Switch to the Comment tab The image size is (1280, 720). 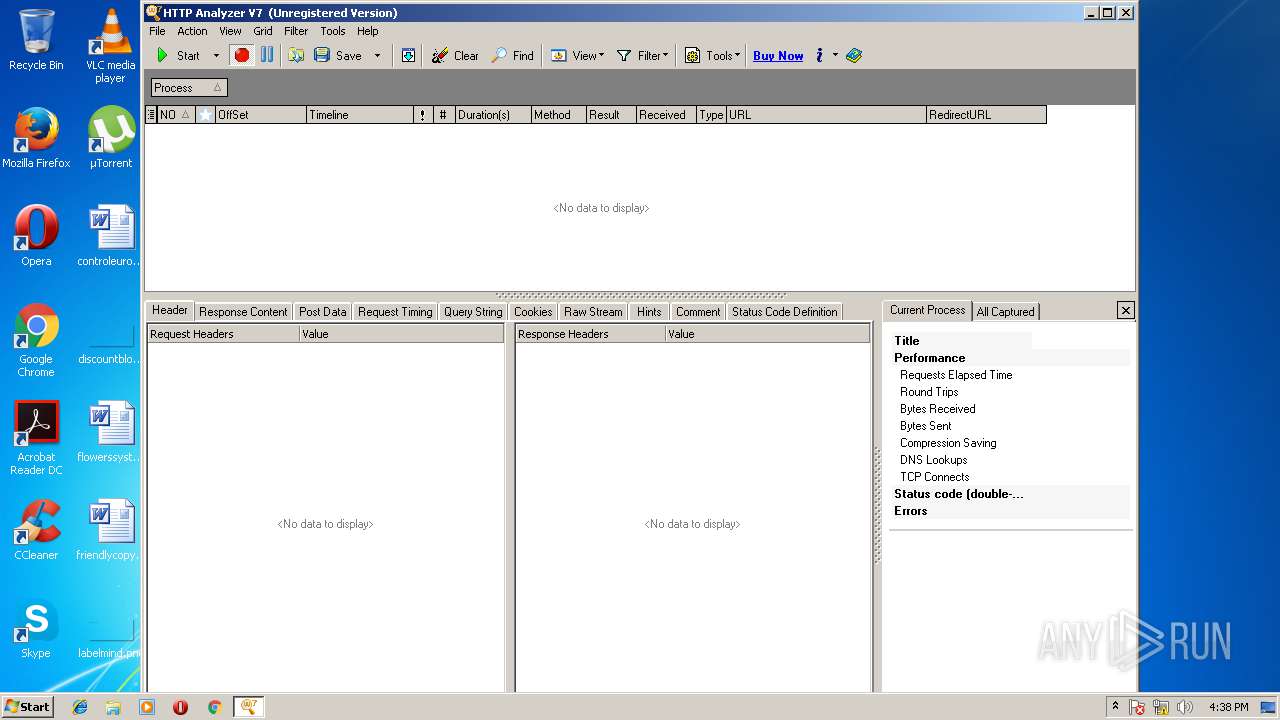click(x=697, y=312)
